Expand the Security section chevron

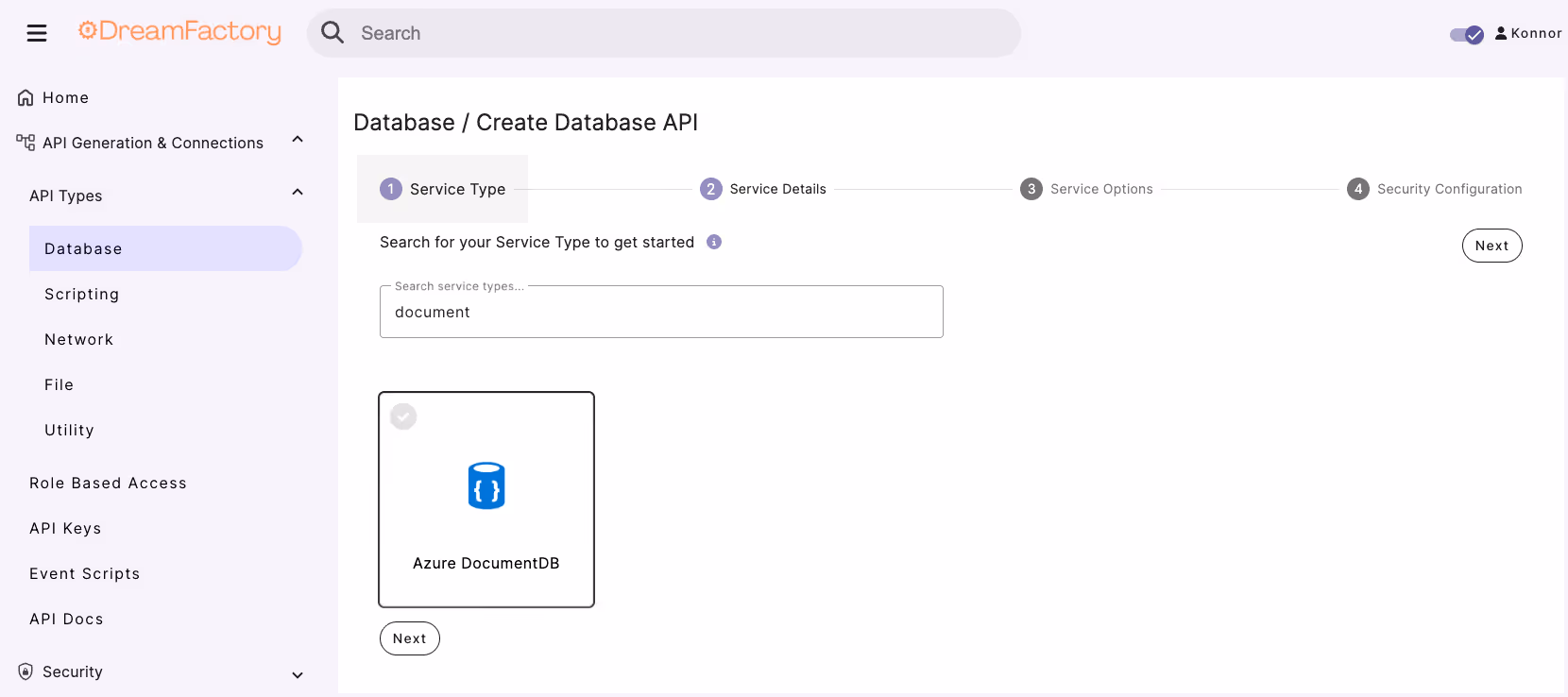[298, 674]
